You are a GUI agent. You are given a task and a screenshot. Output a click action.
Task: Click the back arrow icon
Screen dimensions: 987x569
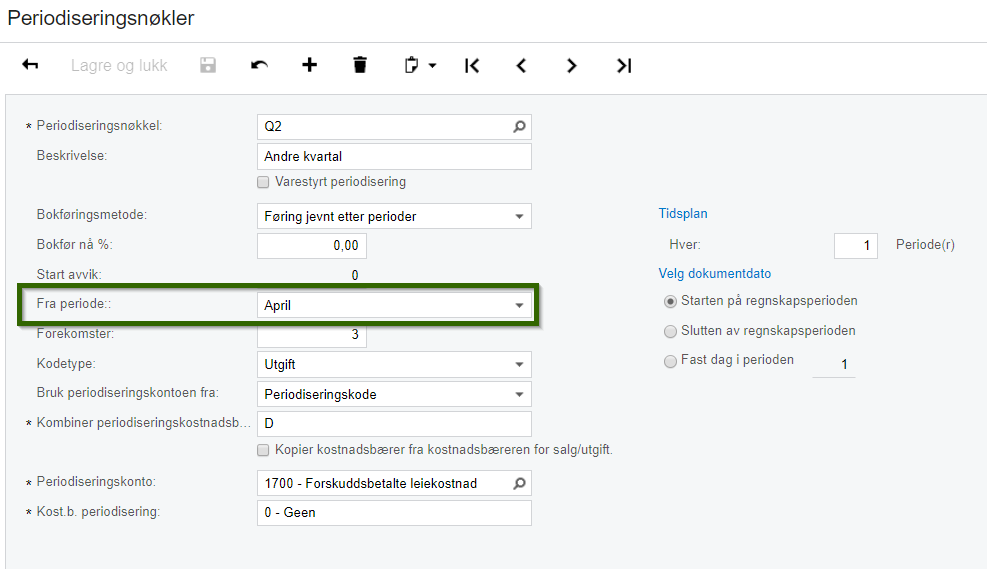point(30,65)
